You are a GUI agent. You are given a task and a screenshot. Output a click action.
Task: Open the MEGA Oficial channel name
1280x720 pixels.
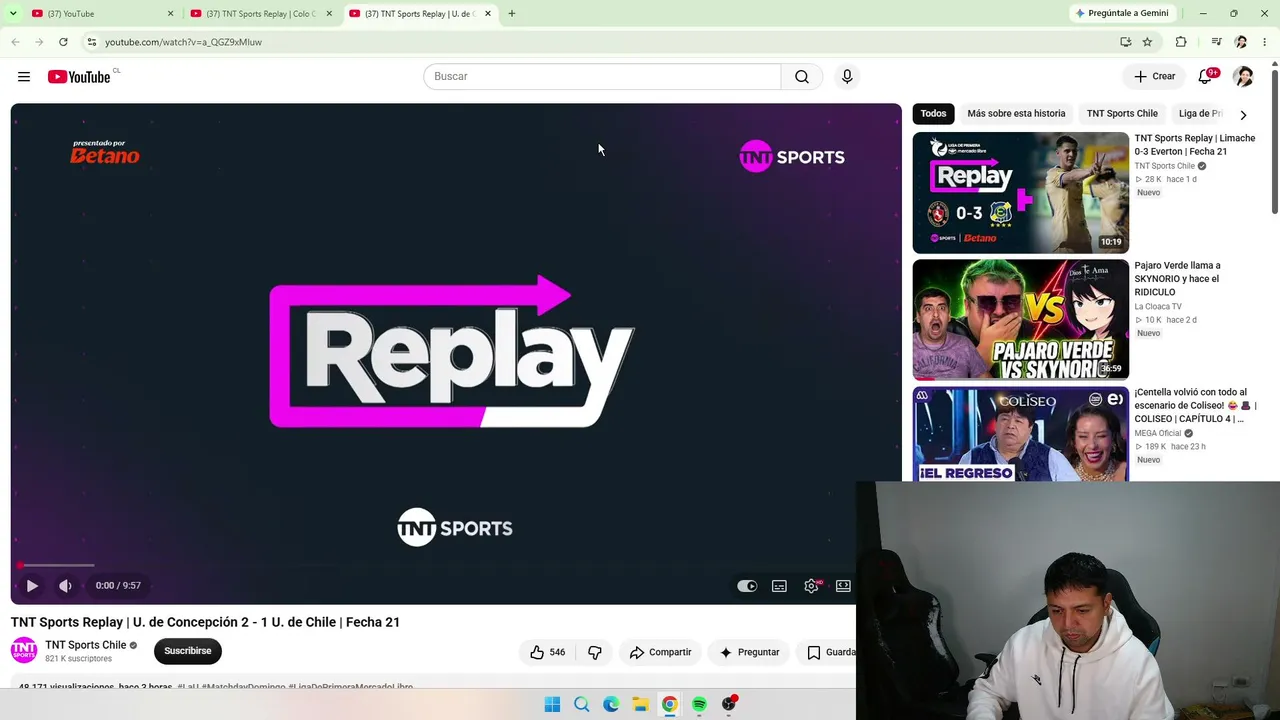[x=1158, y=434]
